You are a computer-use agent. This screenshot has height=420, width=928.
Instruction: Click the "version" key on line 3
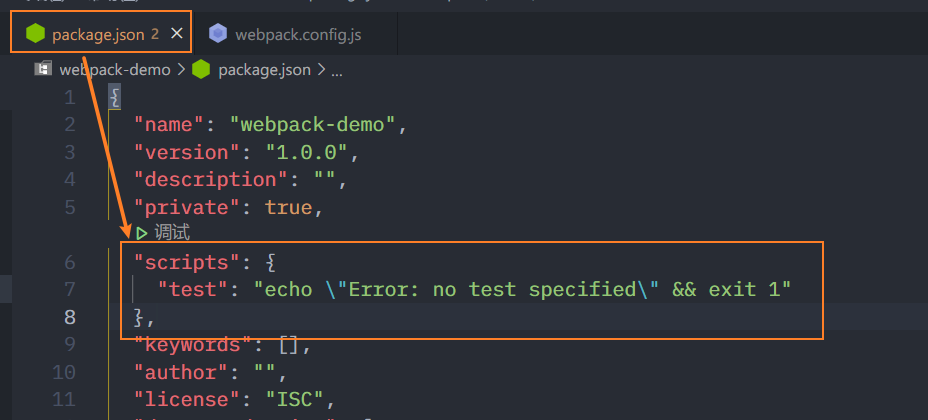[188, 153]
